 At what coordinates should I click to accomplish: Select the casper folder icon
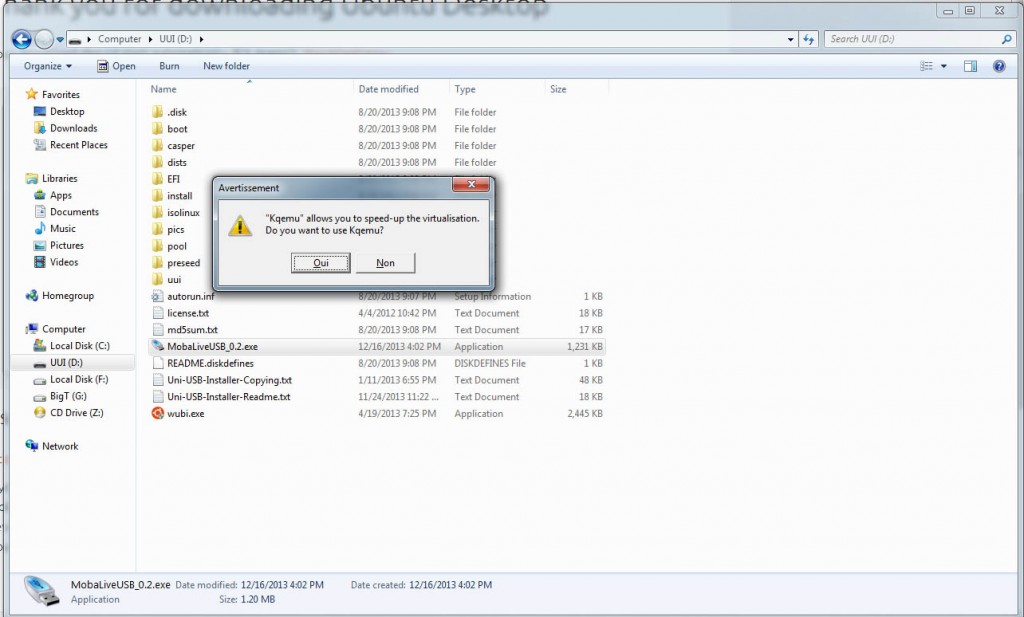[x=157, y=145]
